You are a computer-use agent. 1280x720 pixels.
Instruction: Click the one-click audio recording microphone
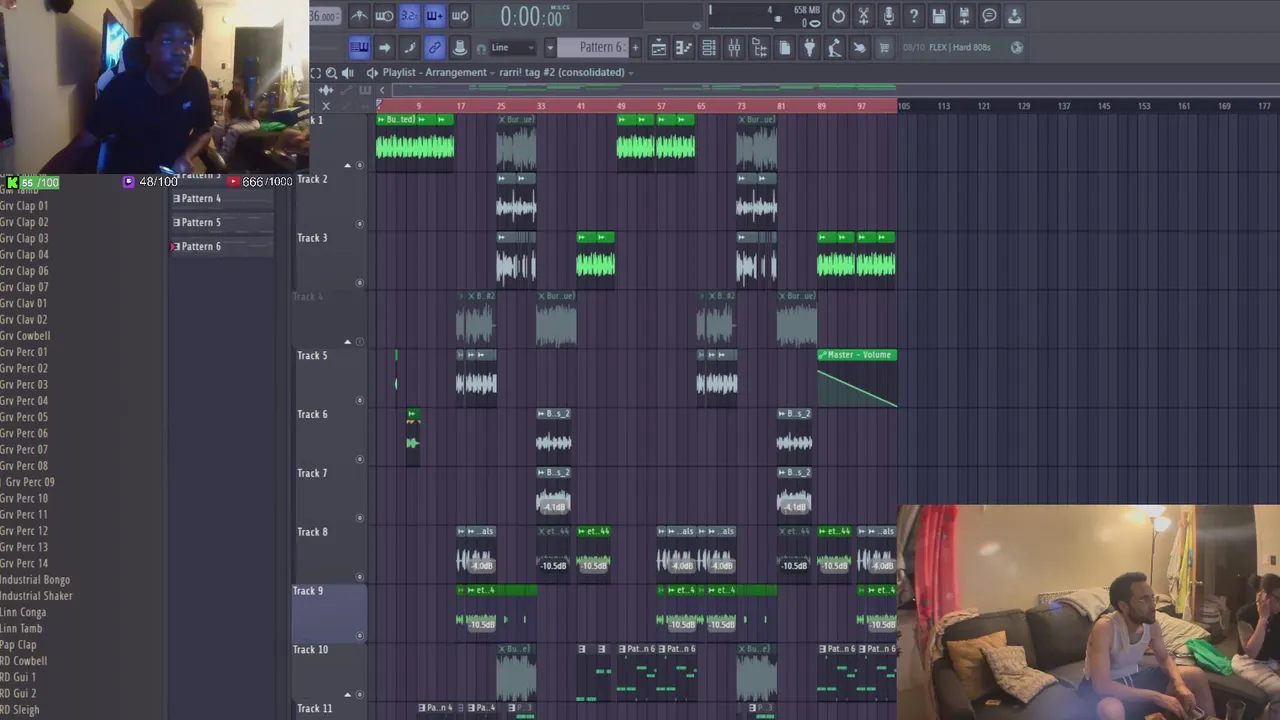pyautogui.click(x=888, y=15)
